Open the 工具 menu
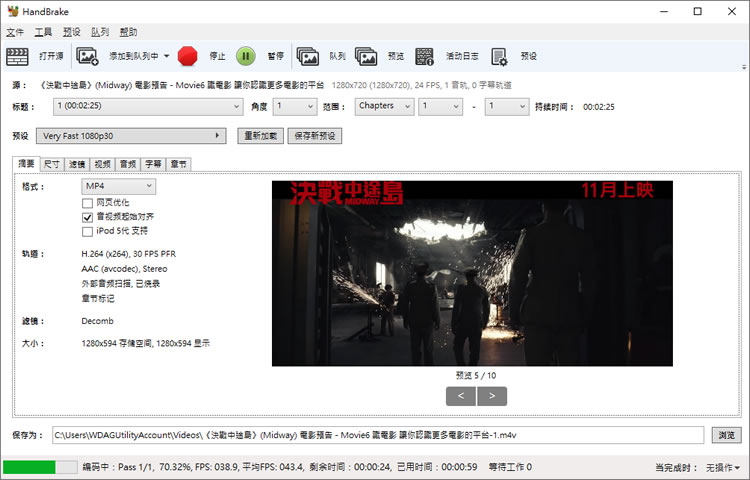Screen dimensions: 750x480 [43, 32]
